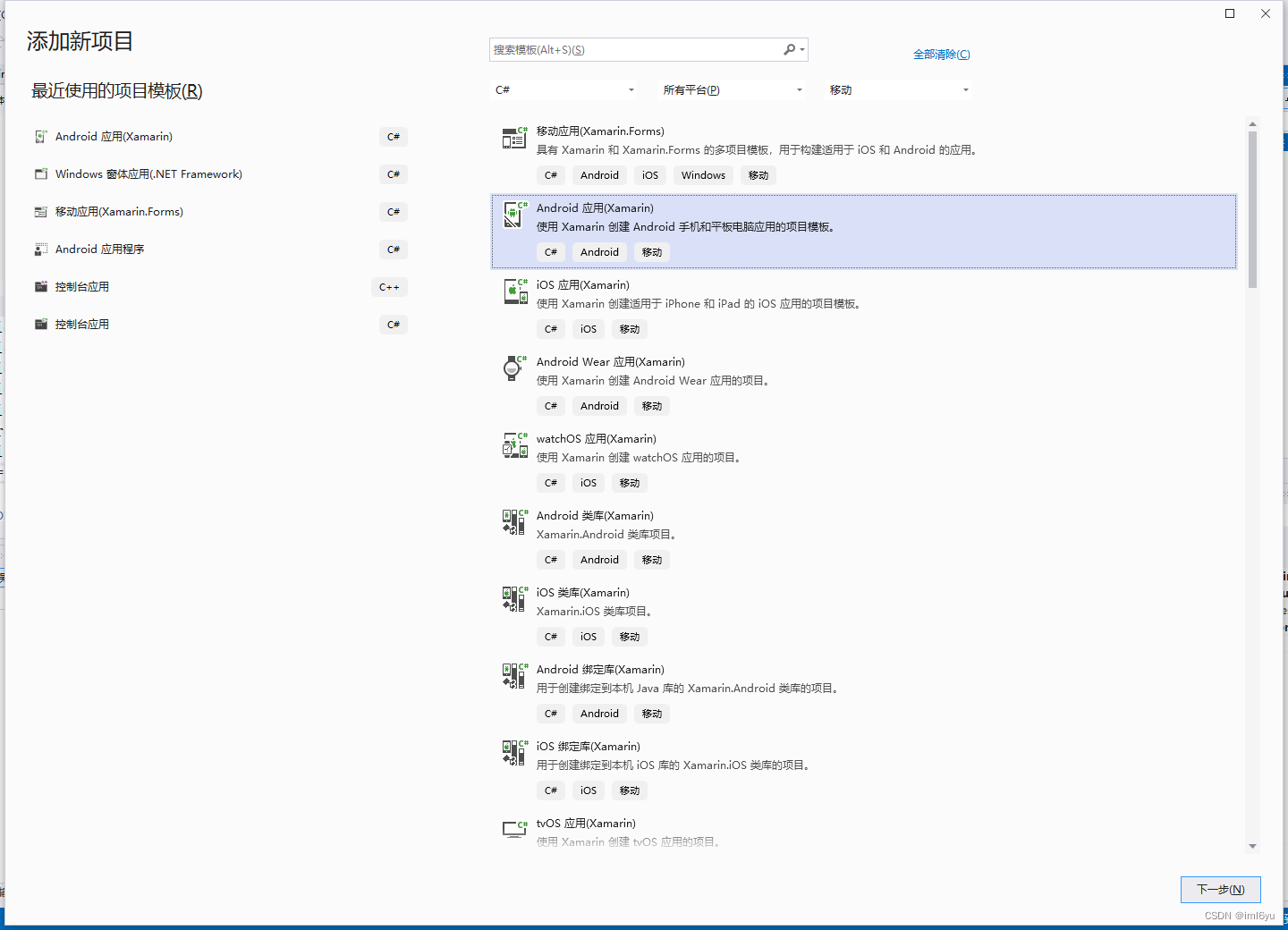Click the Android tag under Android Wear 应用

click(x=599, y=406)
